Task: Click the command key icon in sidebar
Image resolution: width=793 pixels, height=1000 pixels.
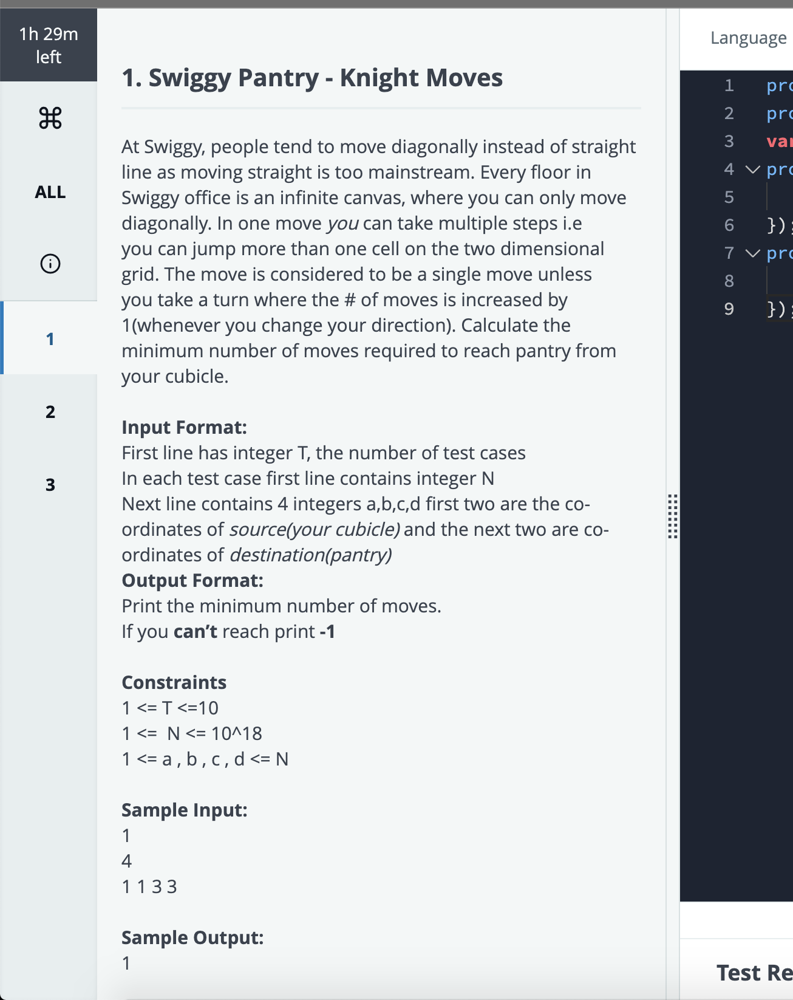Action: coord(50,118)
